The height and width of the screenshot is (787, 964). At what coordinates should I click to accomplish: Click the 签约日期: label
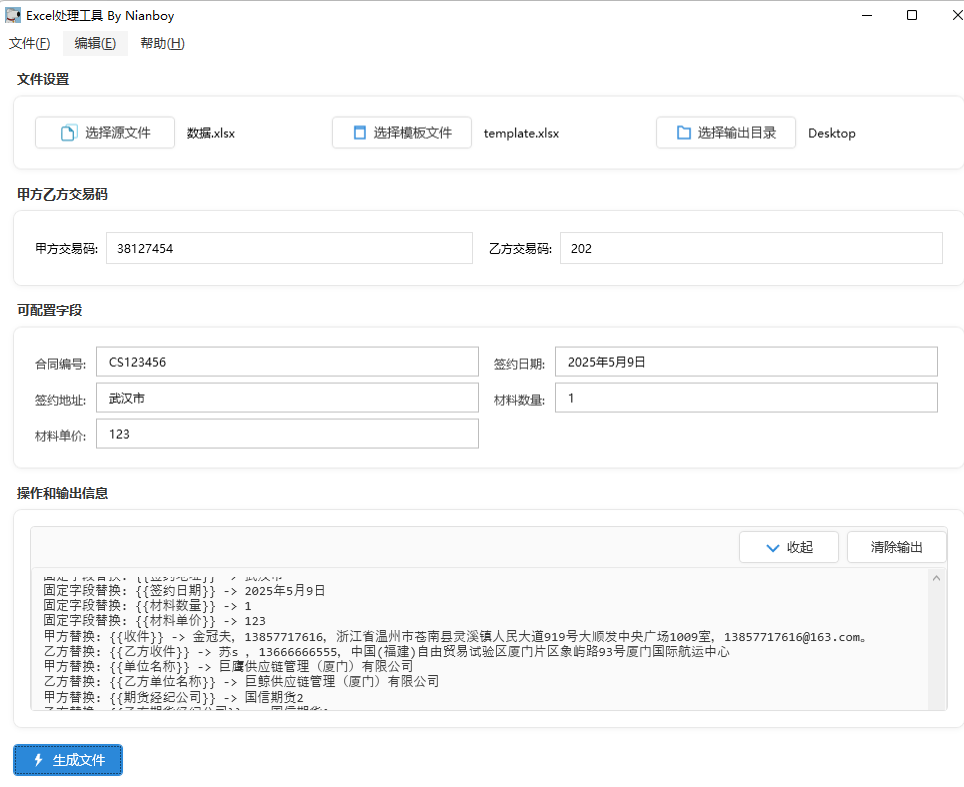[x=520, y=364]
